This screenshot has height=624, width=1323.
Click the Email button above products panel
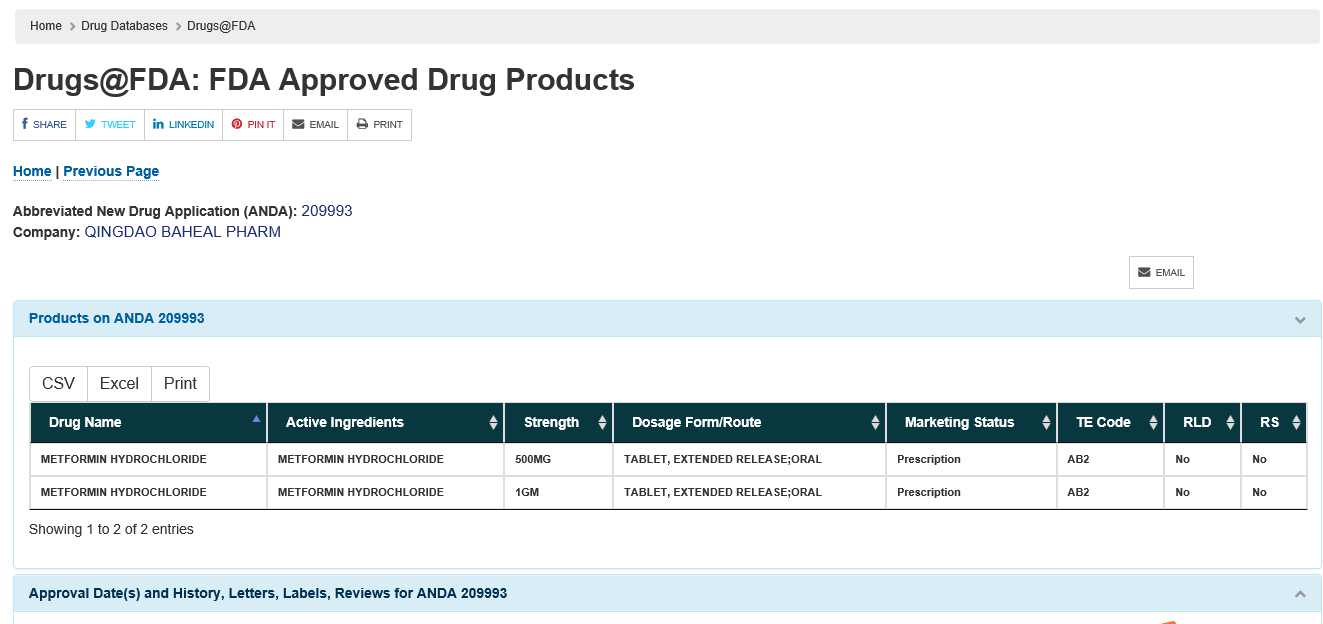click(1161, 273)
